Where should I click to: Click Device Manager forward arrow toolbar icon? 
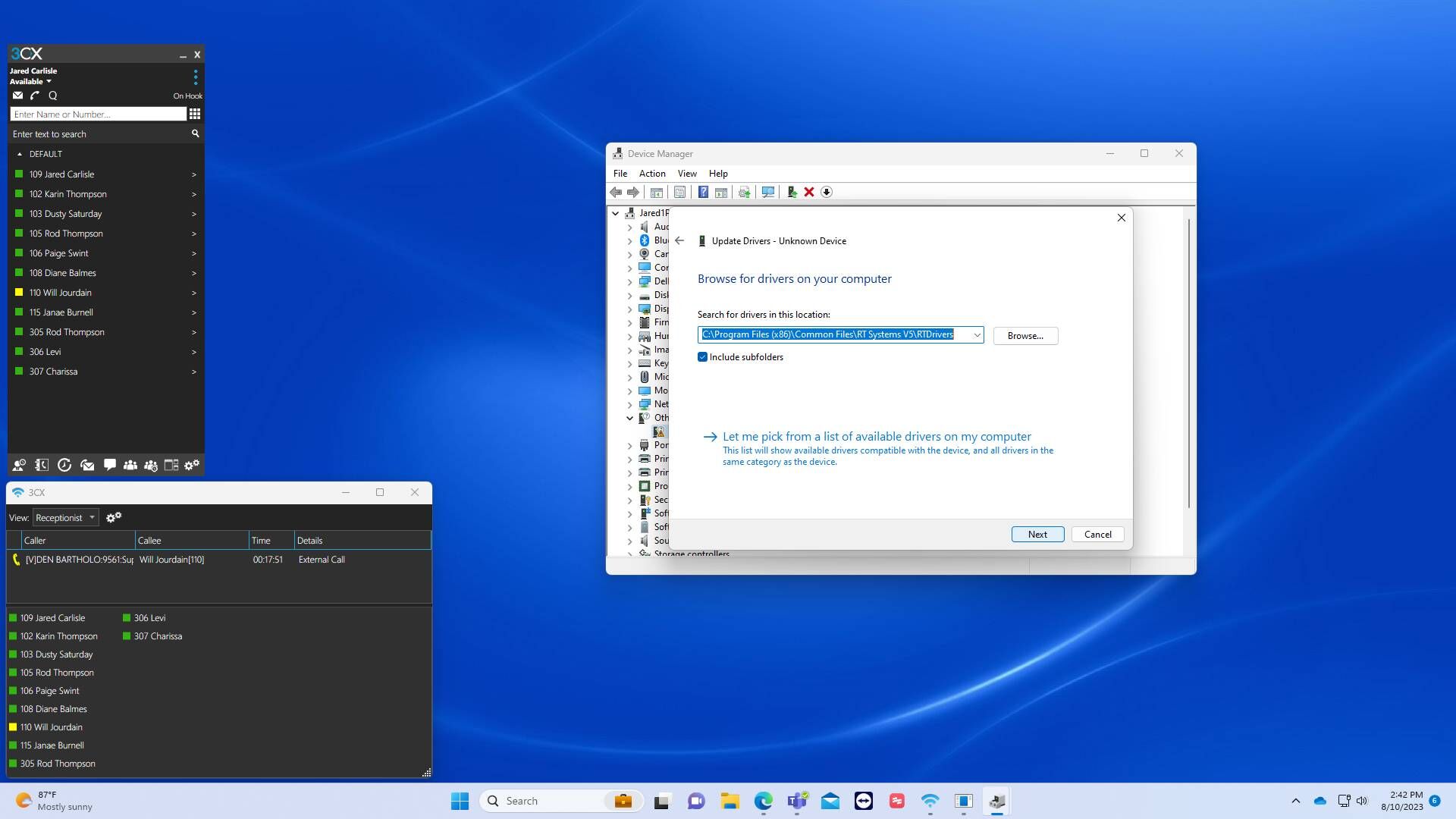(633, 193)
